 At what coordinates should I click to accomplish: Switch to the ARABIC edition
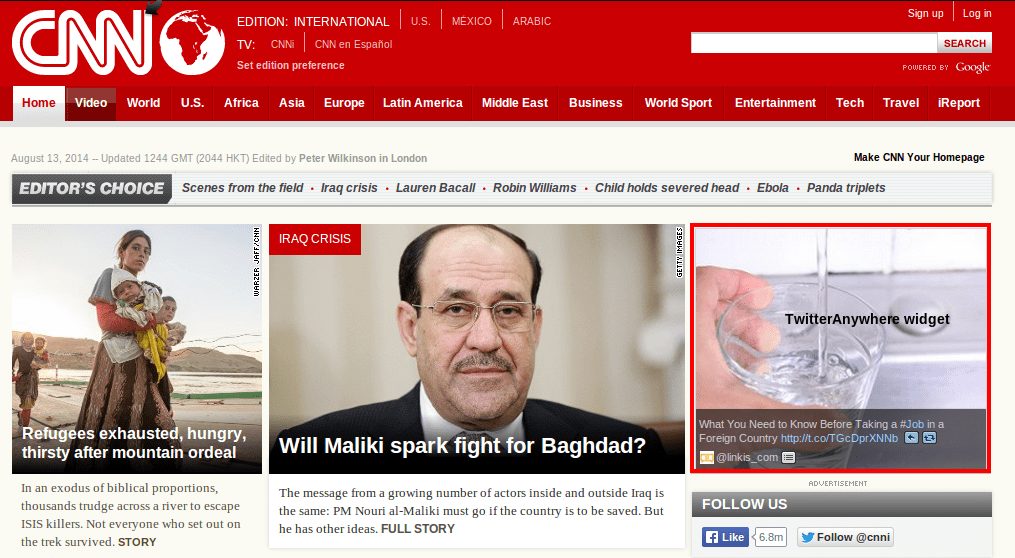pos(531,21)
